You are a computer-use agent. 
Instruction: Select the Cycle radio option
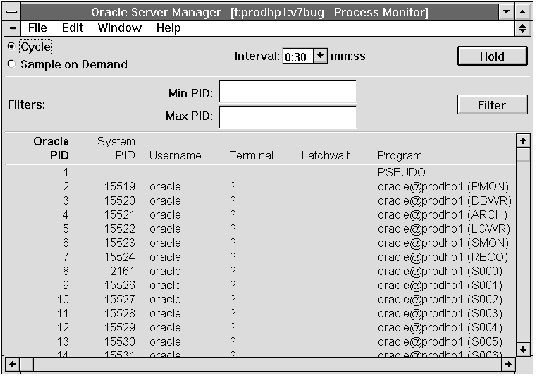(30, 47)
